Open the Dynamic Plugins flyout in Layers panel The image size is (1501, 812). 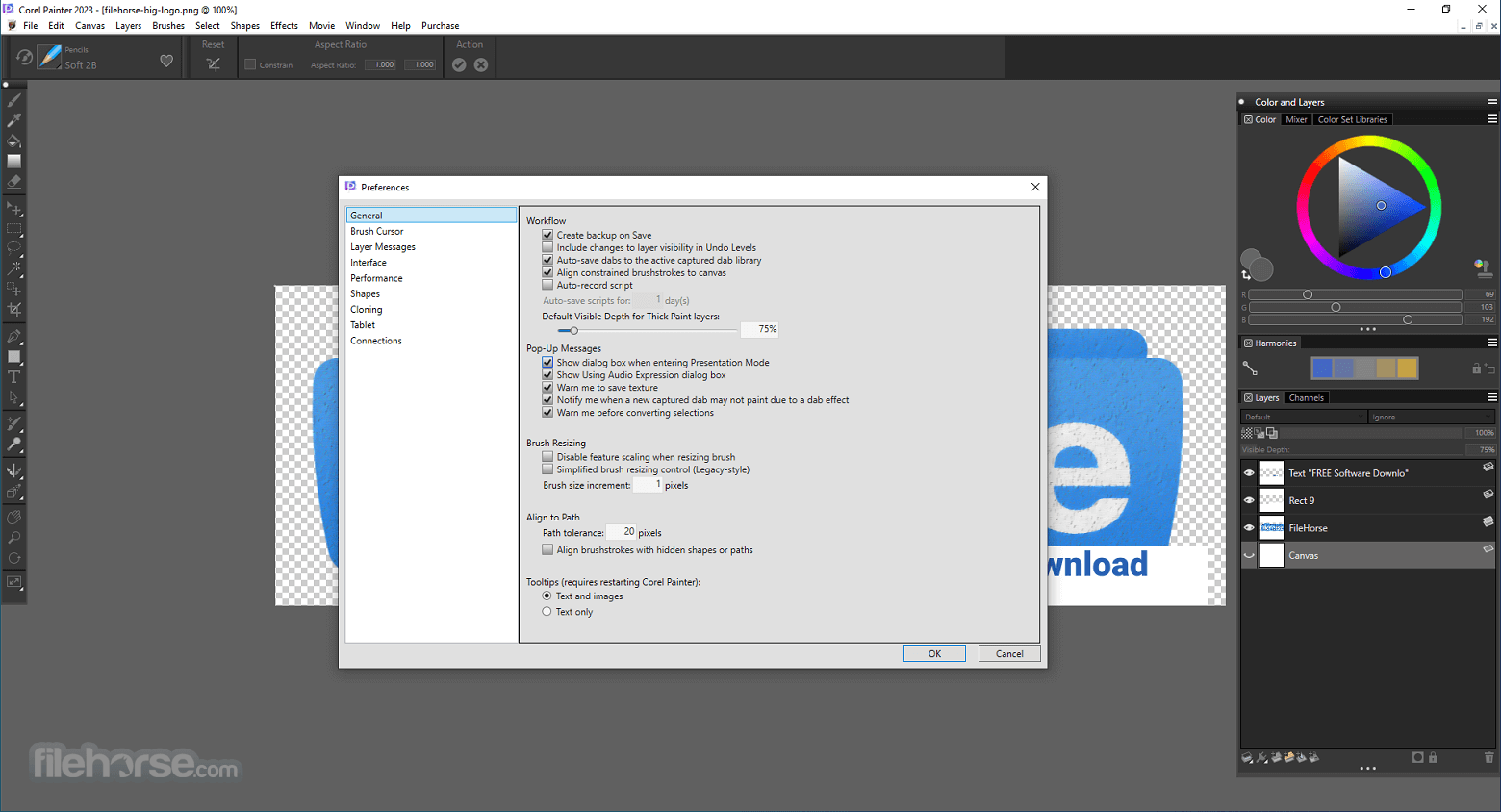[x=1262, y=758]
